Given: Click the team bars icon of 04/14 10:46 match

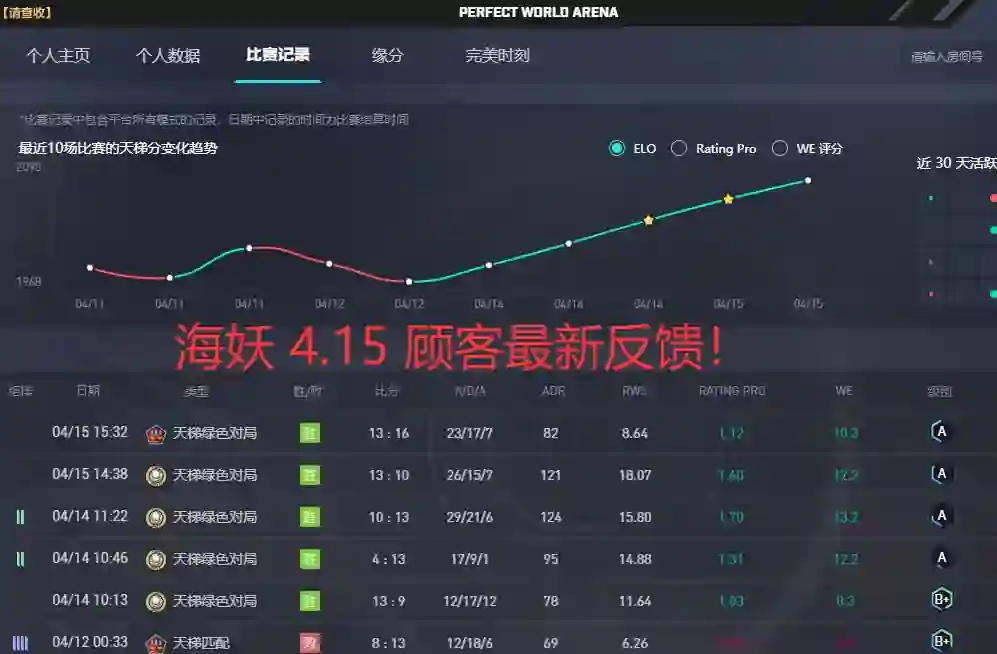Looking at the screenshot, I should pyautogui.click(x=20, y=559).
